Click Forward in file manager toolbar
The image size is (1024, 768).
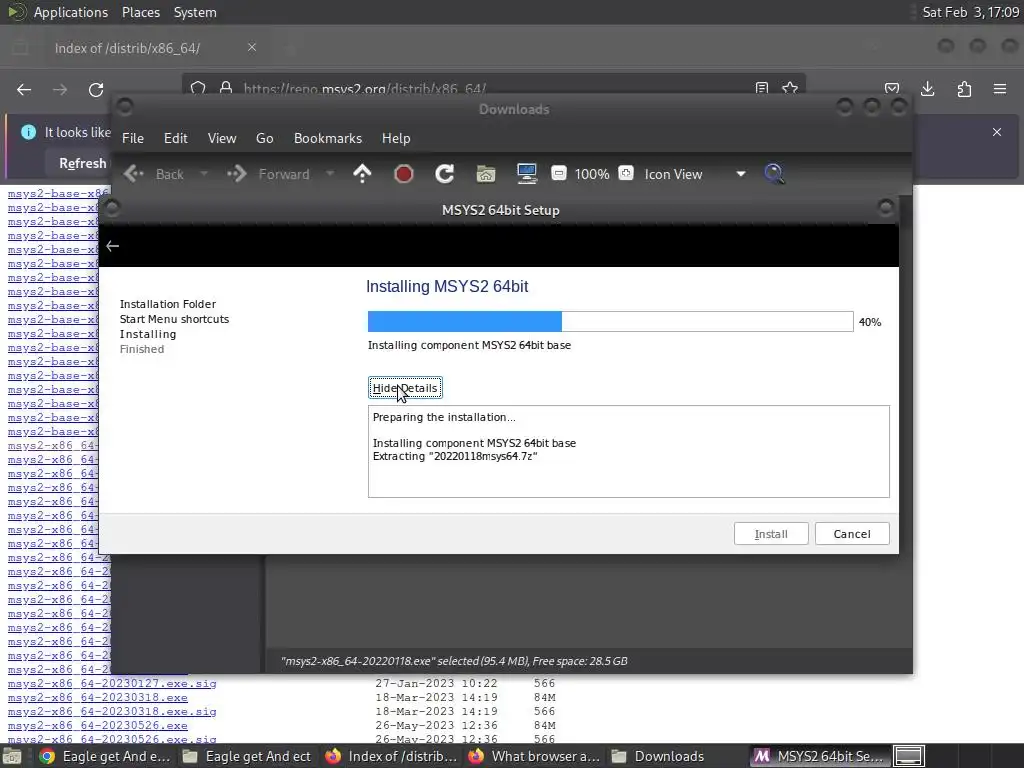[268, 174]
